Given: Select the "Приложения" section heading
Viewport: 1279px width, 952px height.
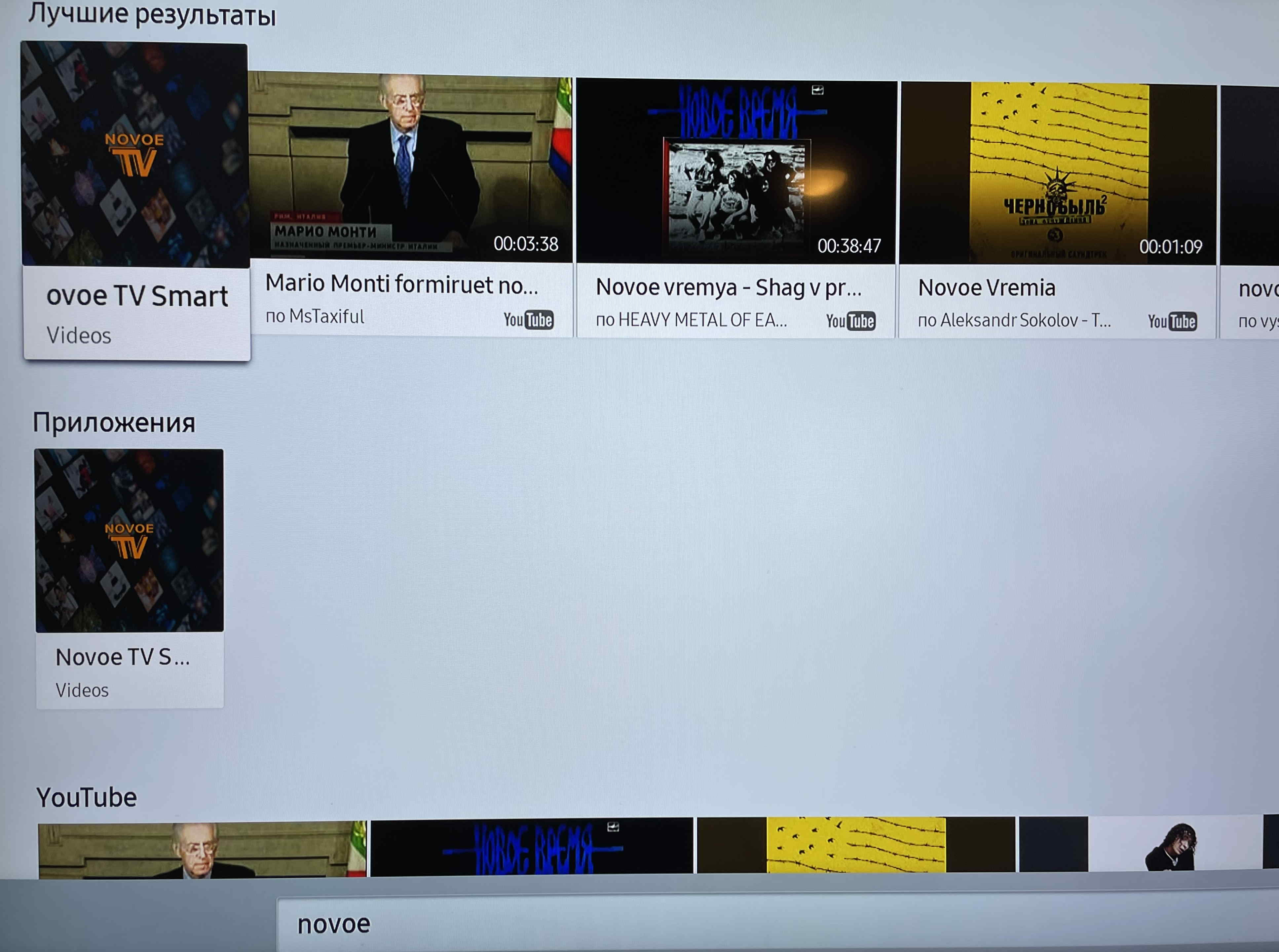Looking at the screenshot, I should tap(114, 423).
